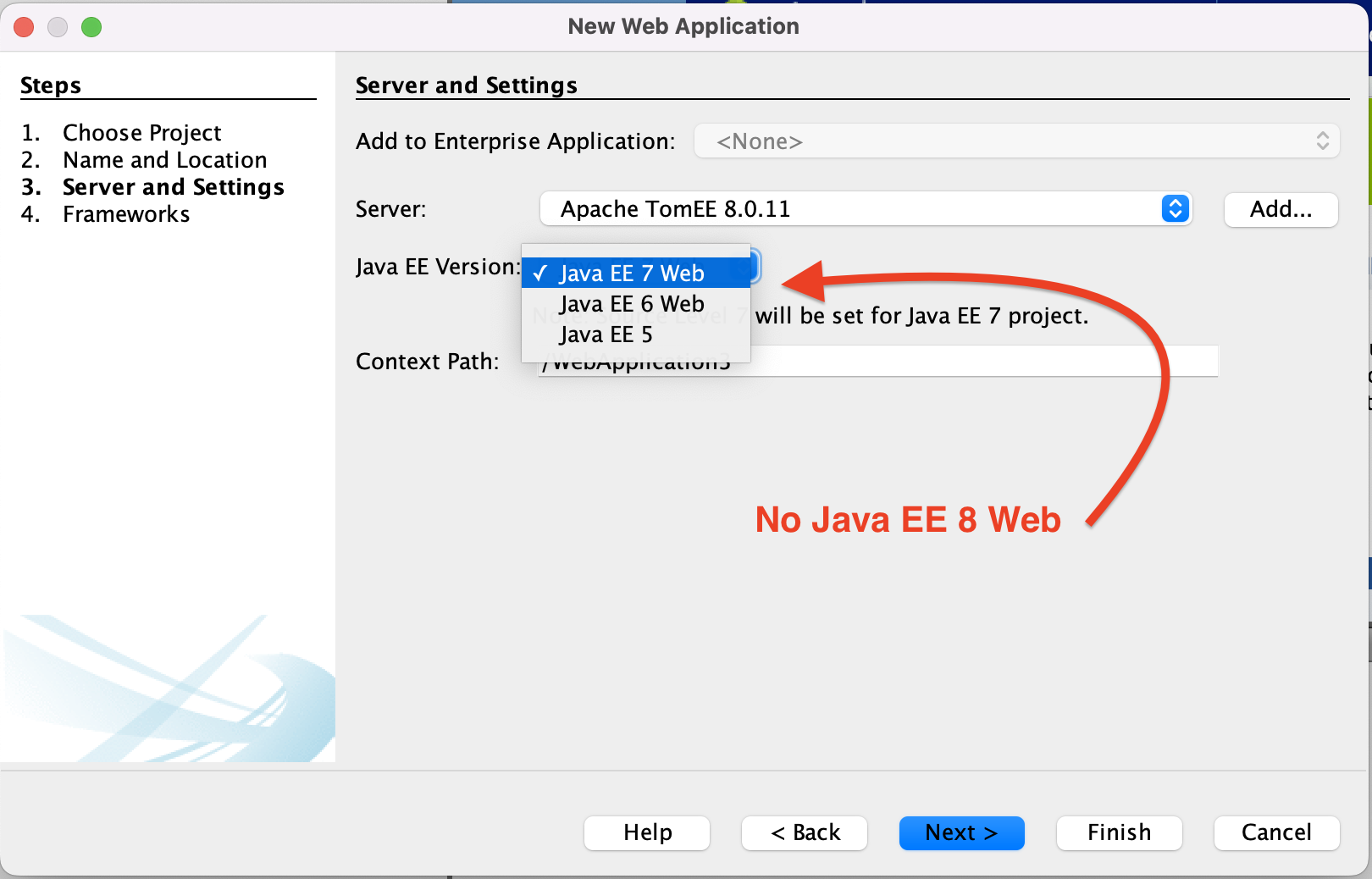Click Finish to create the web application
Screen dimensions: 1372x879
[1118, 832]
